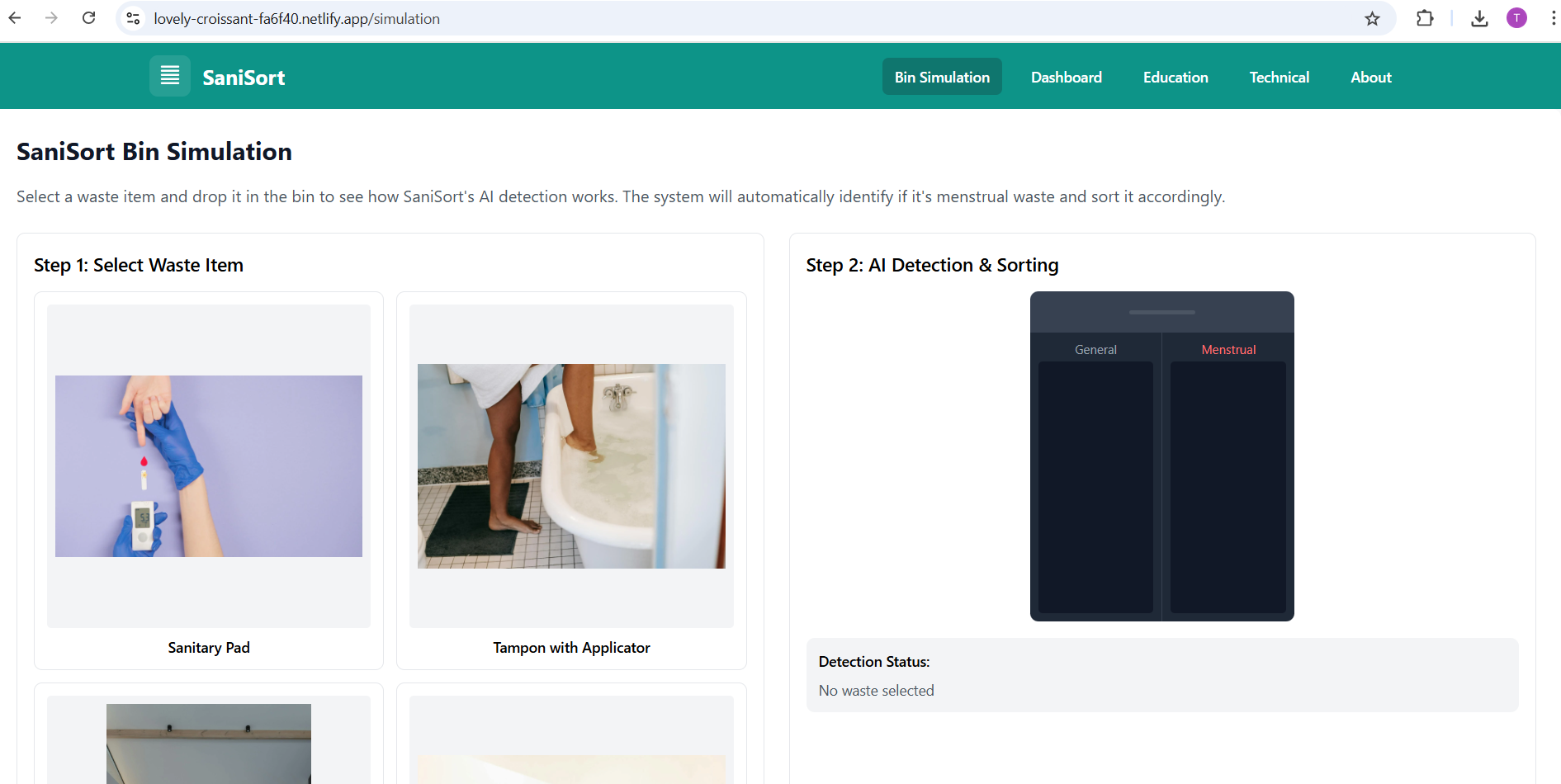The width and height of the screenshot is (1561, 784).
Task: Switch to the Dashboard page
Action: (1067, 77)
